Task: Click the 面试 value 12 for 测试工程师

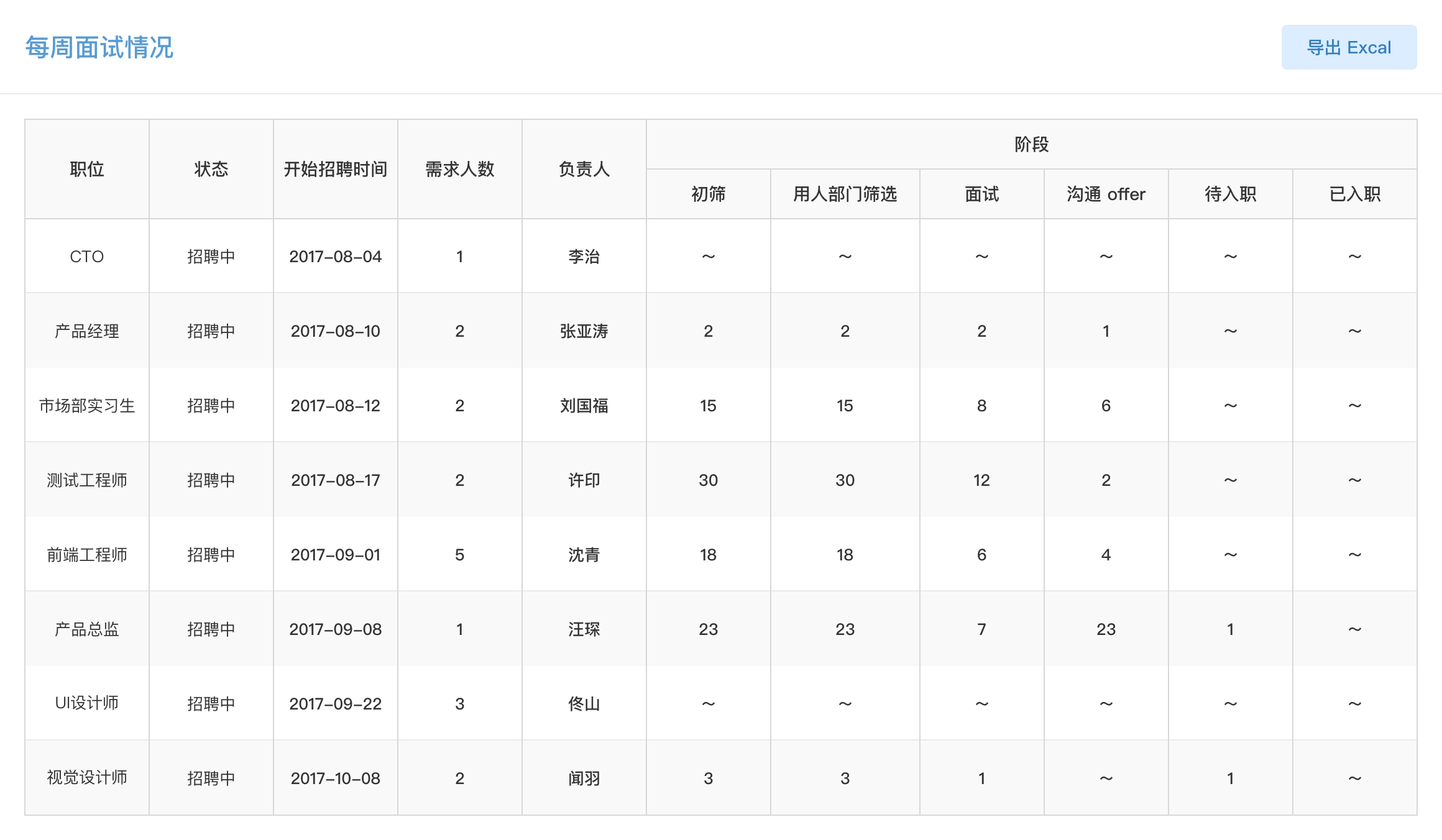Action: (982, 480)
